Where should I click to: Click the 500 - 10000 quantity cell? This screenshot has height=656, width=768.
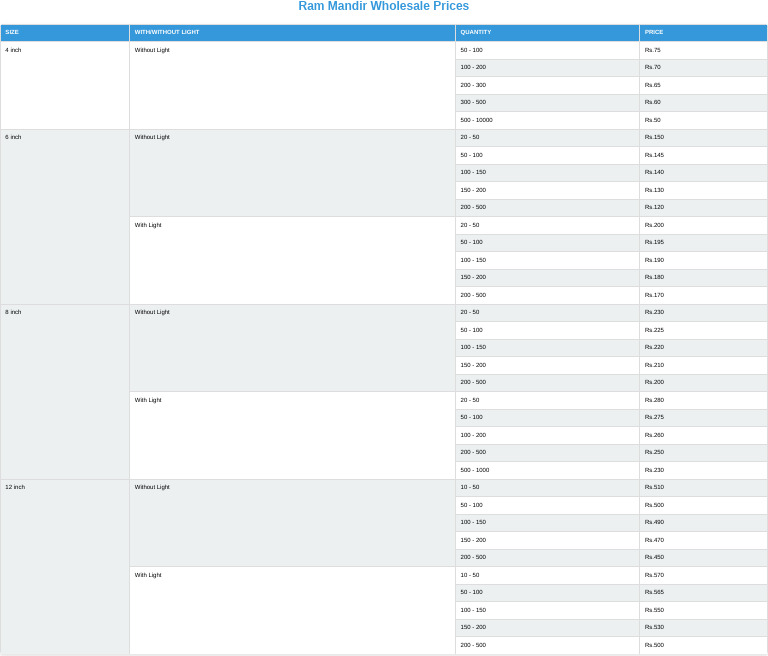(547, 120)
